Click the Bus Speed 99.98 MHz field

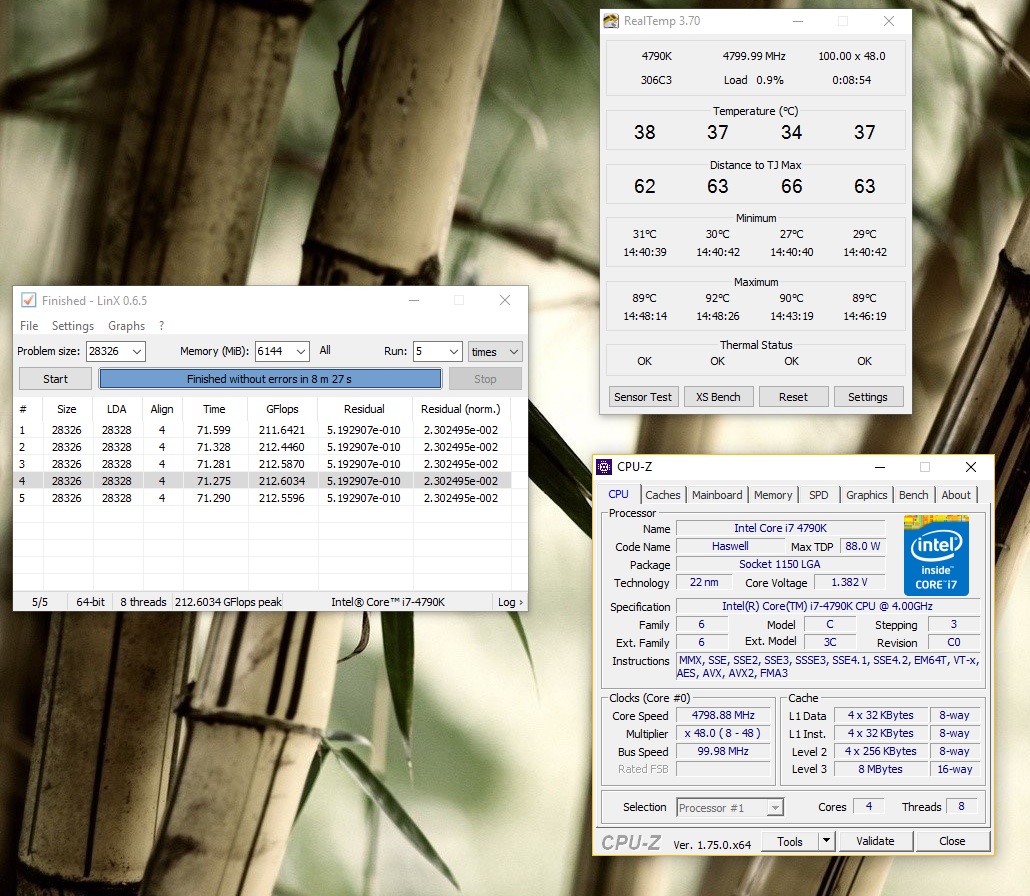click(x=723, y=751)
